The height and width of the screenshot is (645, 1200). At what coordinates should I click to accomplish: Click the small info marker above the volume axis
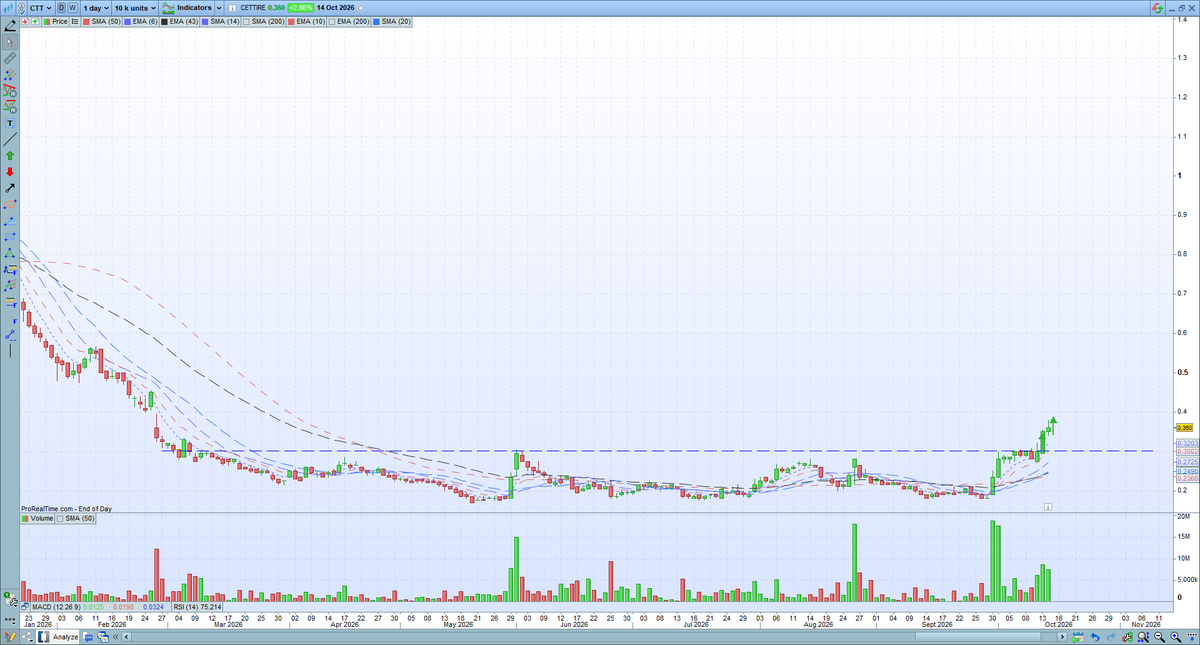pos(1047,507)
